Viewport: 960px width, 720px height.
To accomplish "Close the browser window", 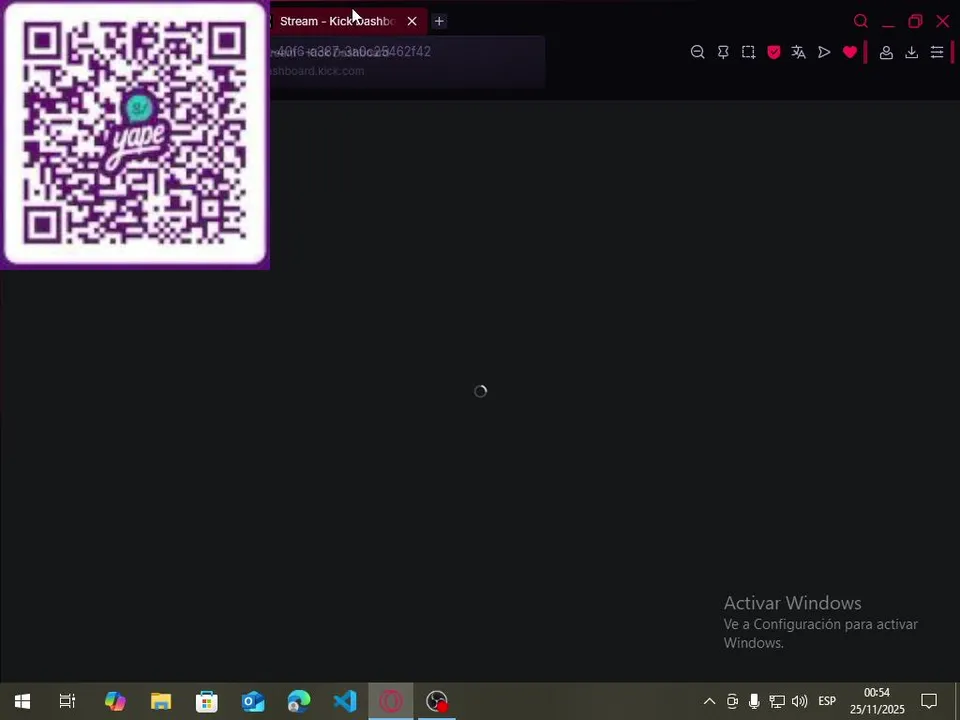I will pyautogui.click(x=943, y=21).
